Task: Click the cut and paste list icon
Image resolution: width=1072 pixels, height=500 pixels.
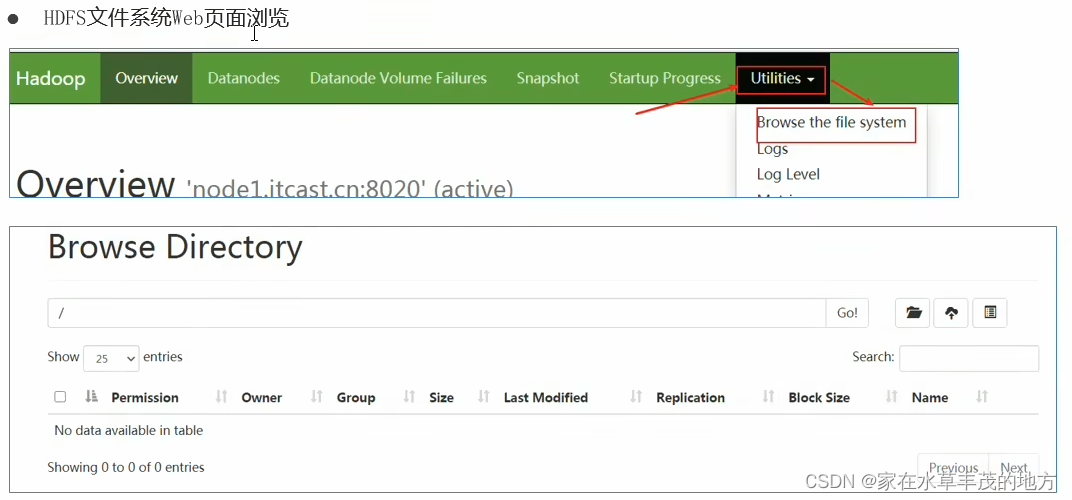Action: coord(990,313)
